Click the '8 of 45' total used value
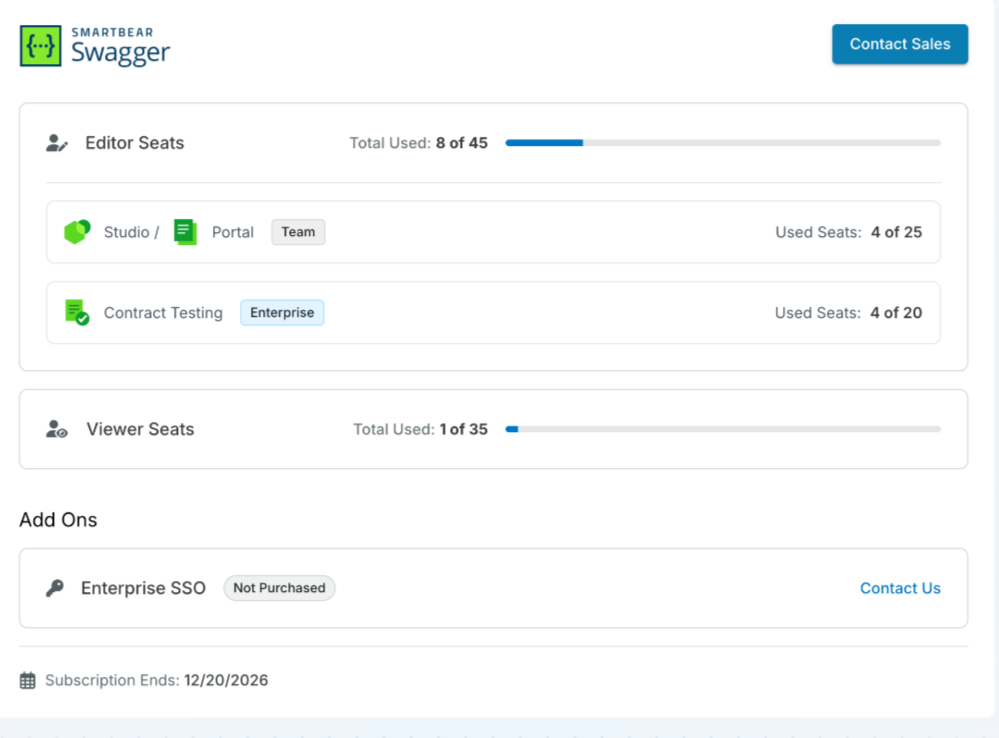 click(462, 143)
